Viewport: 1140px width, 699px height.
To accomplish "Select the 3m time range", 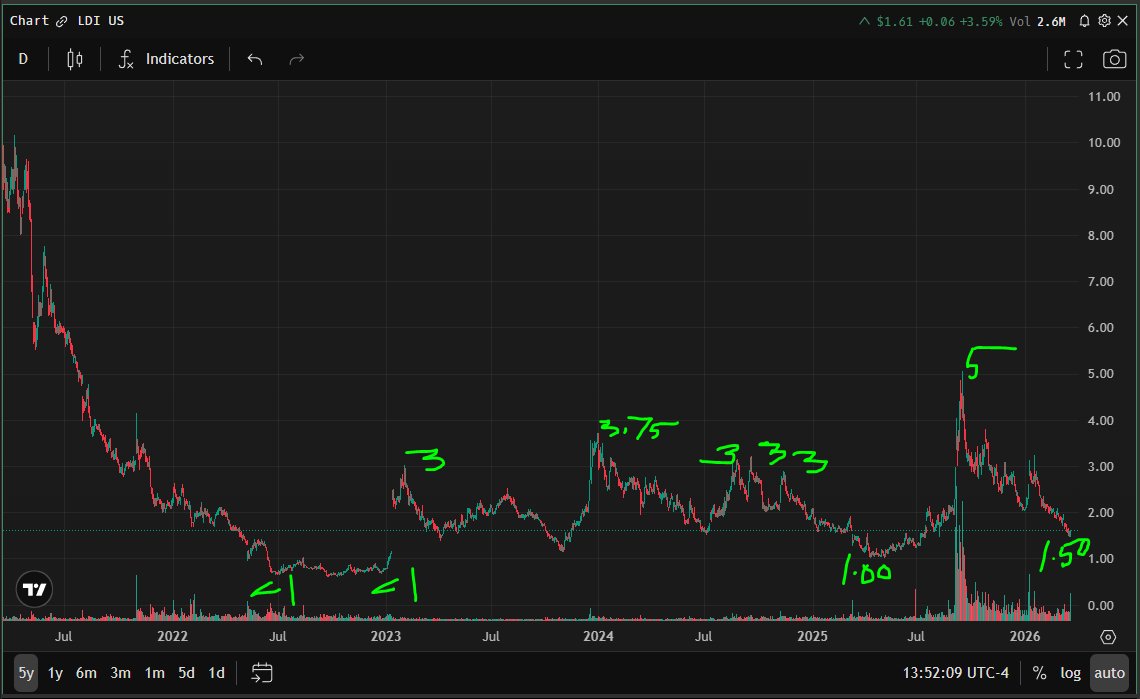I will (121, 673).
